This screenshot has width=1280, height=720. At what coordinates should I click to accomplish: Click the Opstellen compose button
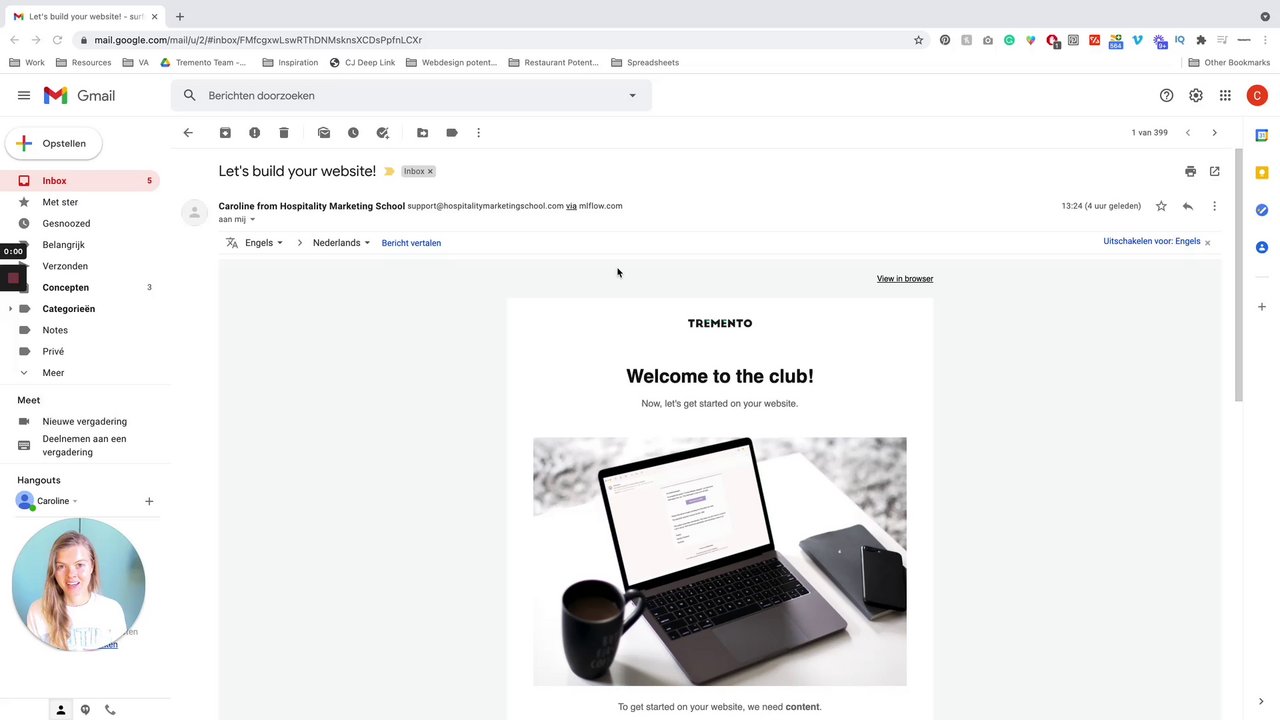click(x=54, y=144)
